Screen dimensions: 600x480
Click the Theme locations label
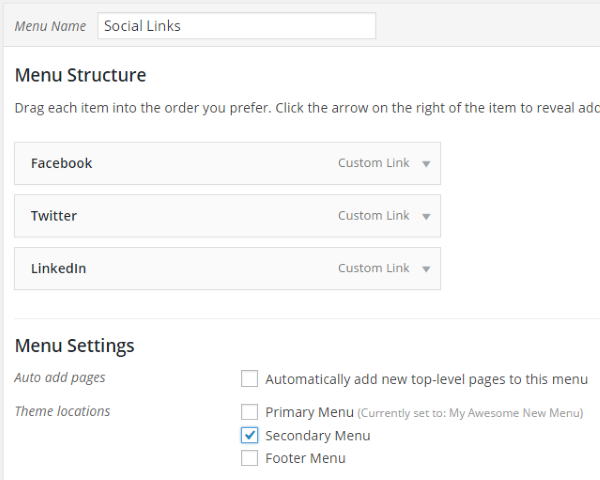62,411
